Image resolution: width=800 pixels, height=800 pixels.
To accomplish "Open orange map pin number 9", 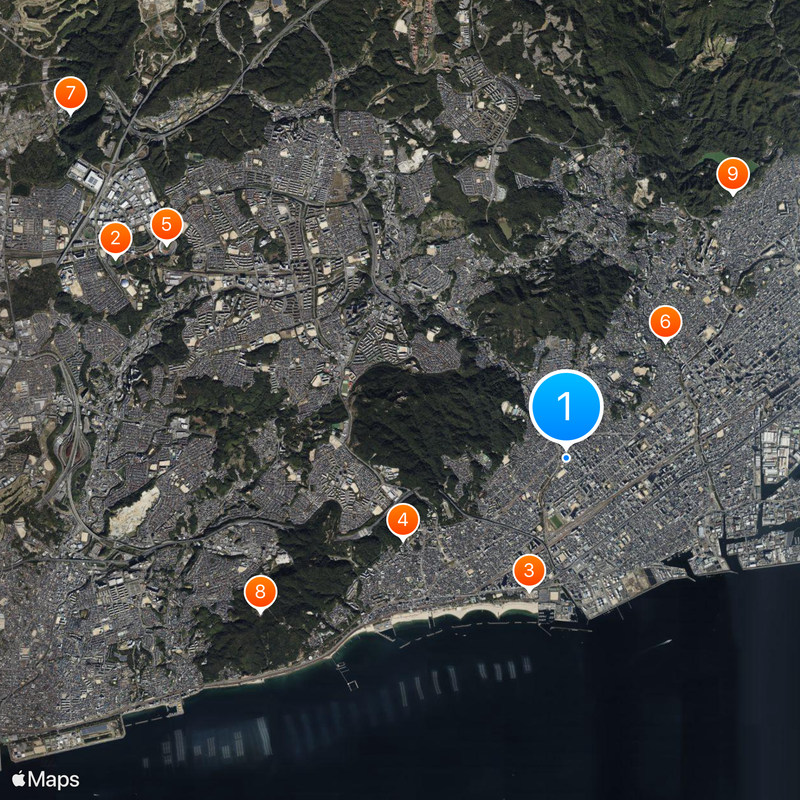I will point(732,175).
